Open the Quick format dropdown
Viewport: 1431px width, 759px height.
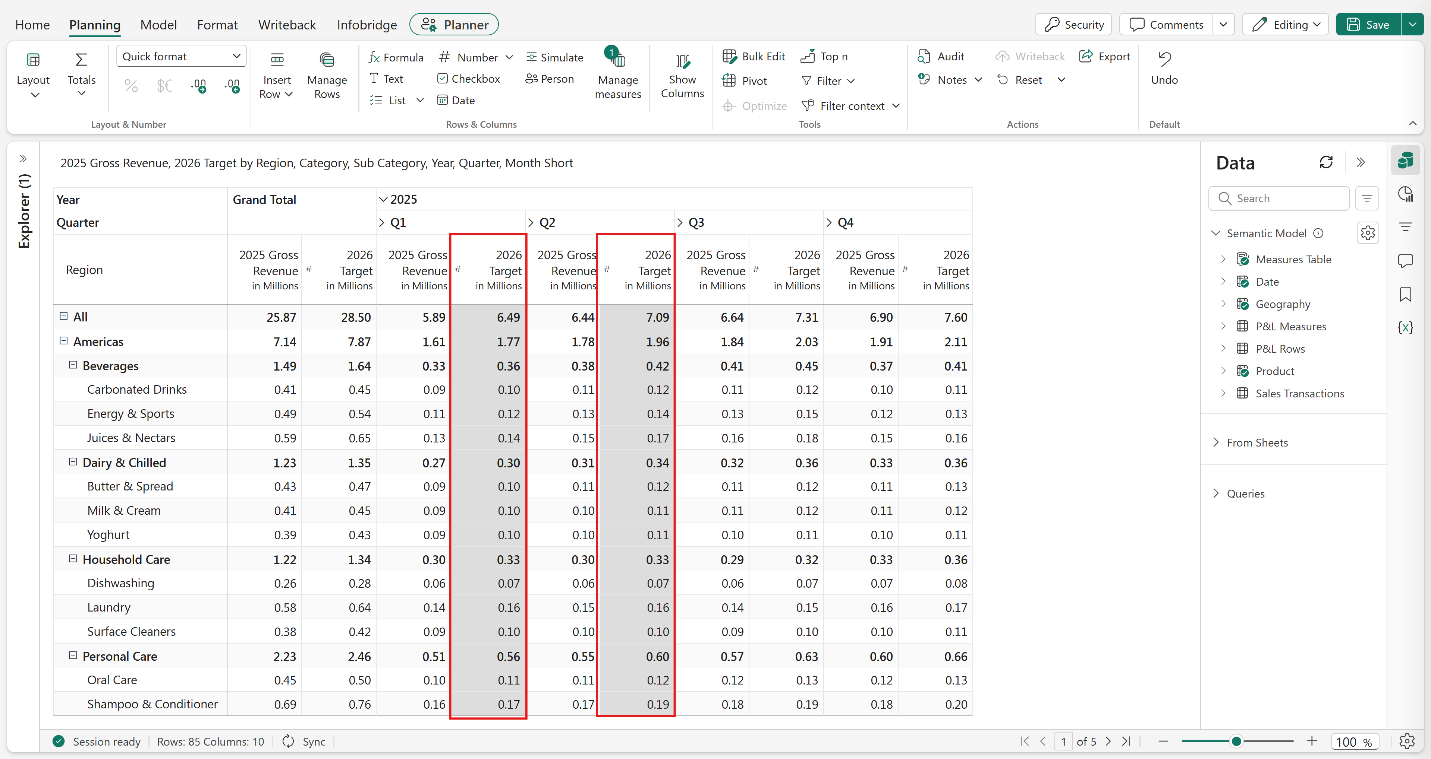click(181, 57)
